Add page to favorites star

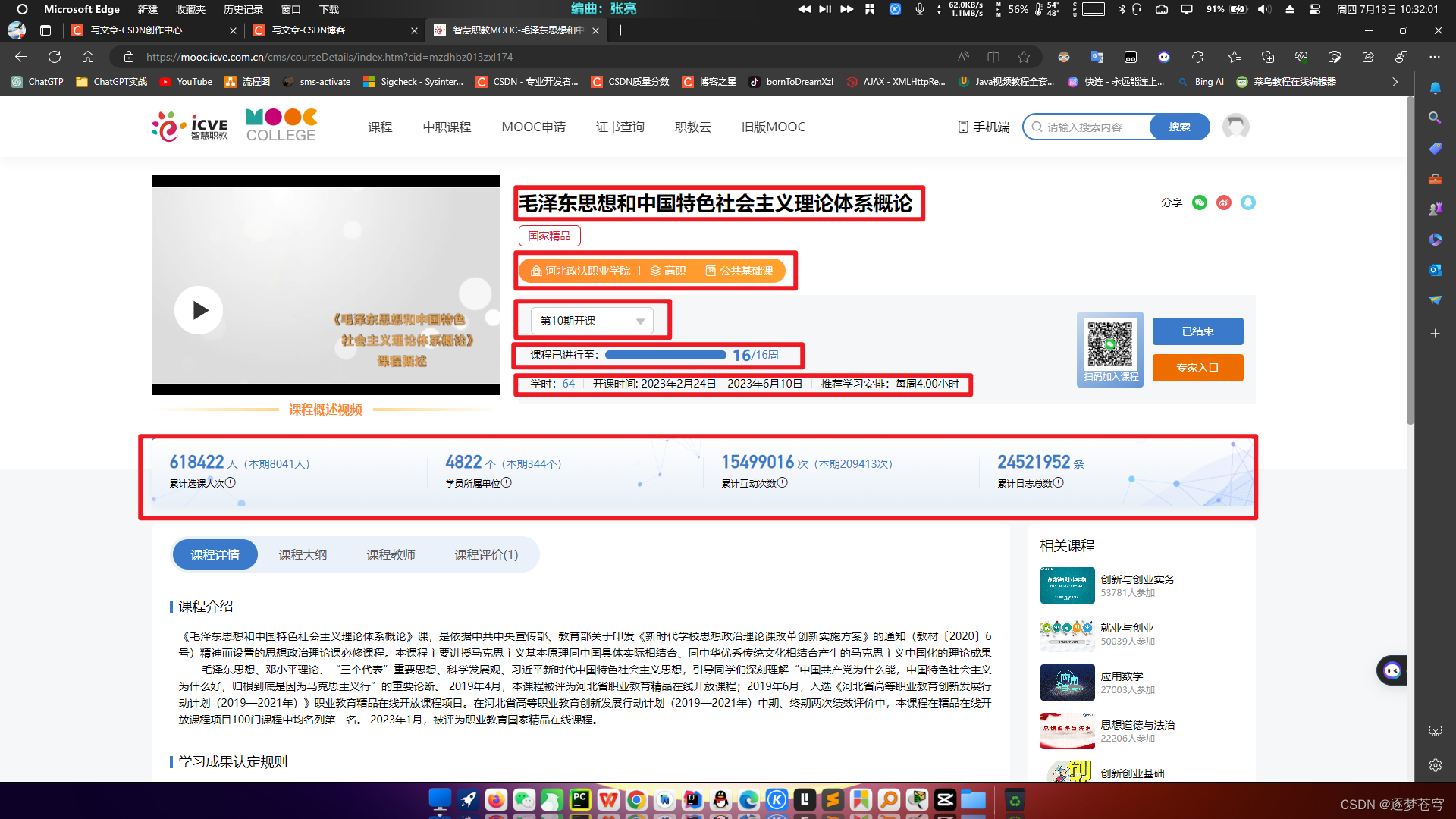pos(1024,57)
